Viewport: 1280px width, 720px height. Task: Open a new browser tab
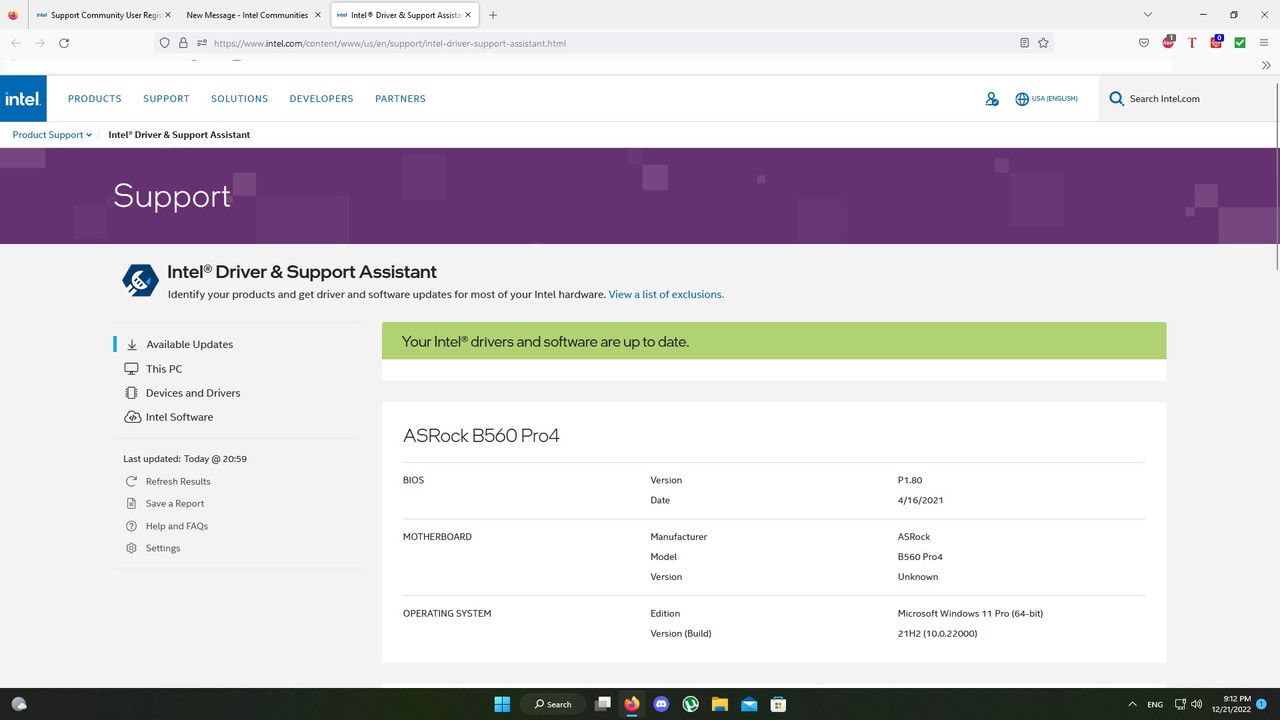point(493,15)
